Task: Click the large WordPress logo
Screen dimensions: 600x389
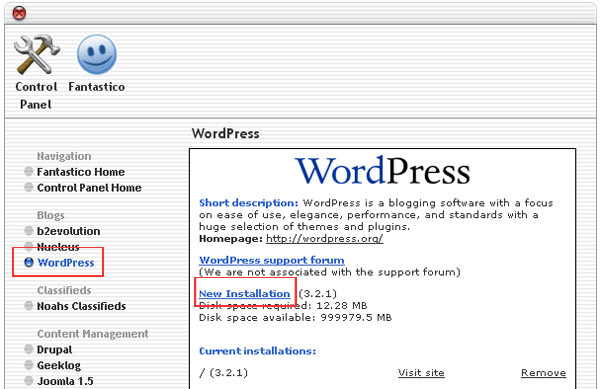Action: coord(383,171)
